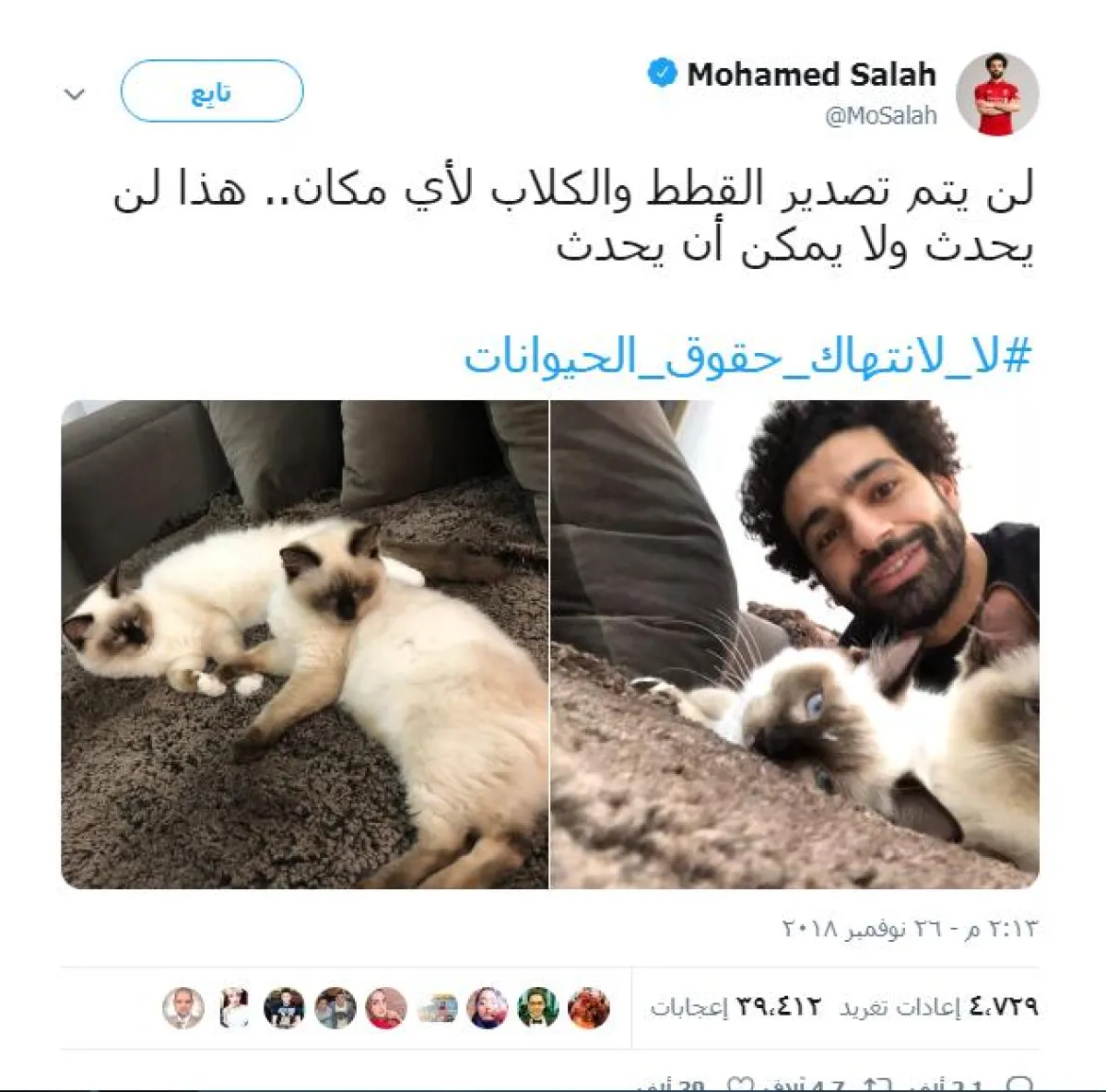Open liker avatar of bald man in gray suit

(x=183, y=1007)
